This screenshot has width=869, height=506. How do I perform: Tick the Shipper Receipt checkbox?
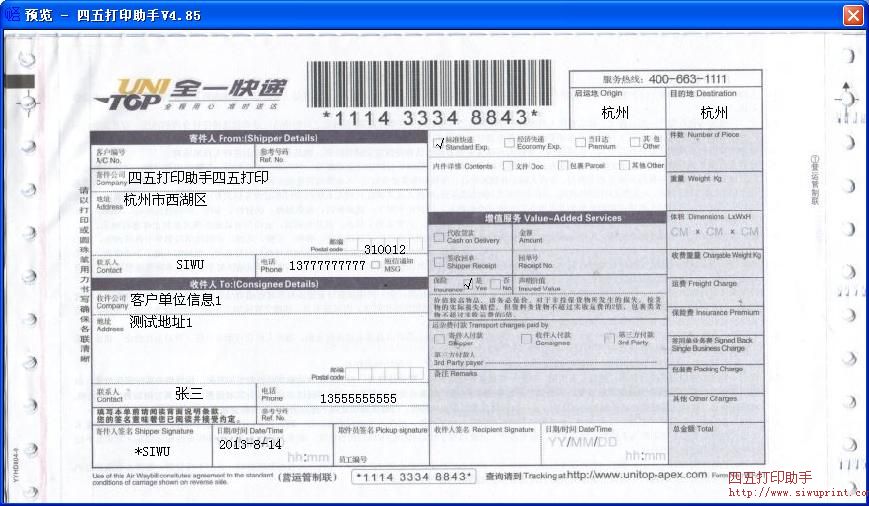tap(439, 261)
